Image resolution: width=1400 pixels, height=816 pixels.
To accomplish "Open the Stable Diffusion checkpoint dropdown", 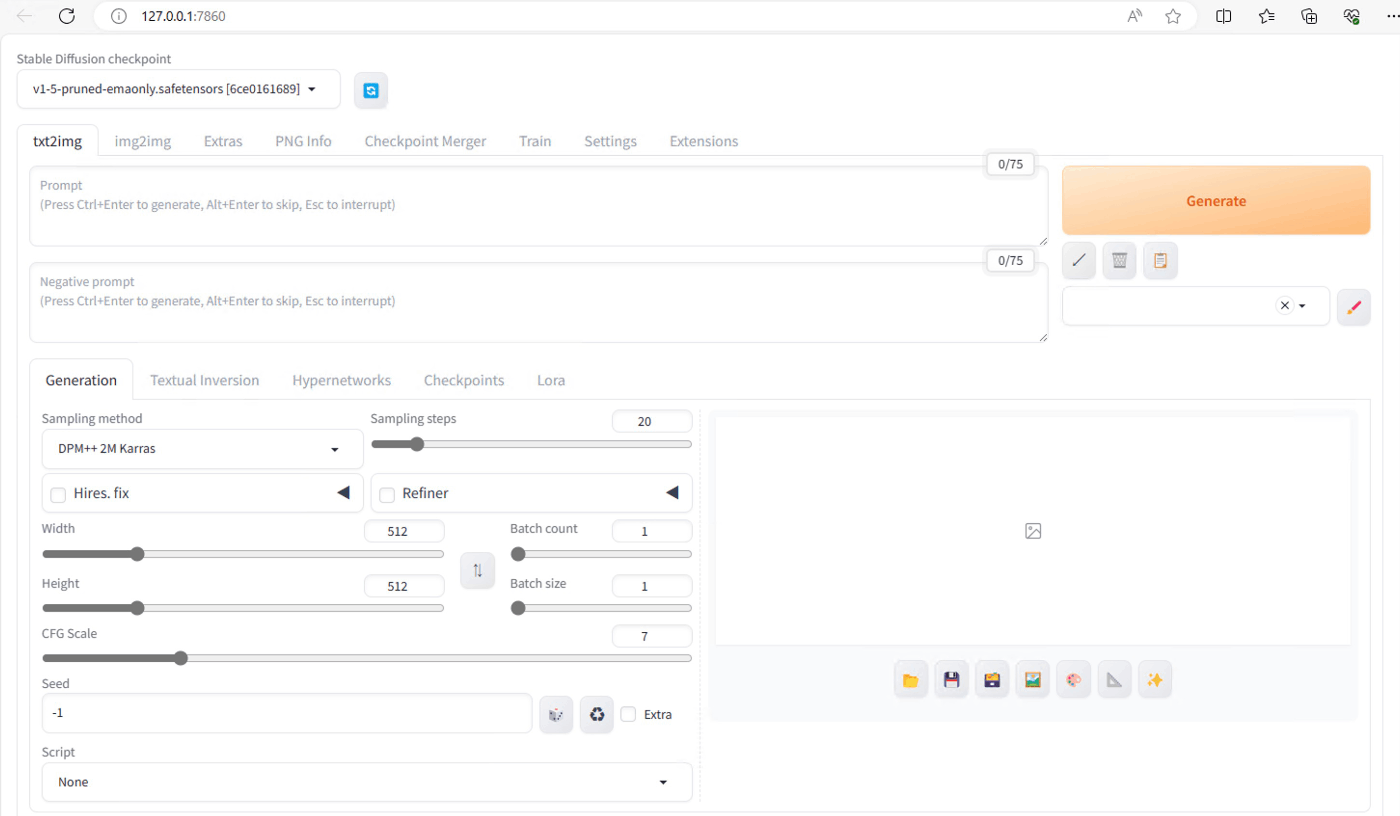I will click(179, 89).
